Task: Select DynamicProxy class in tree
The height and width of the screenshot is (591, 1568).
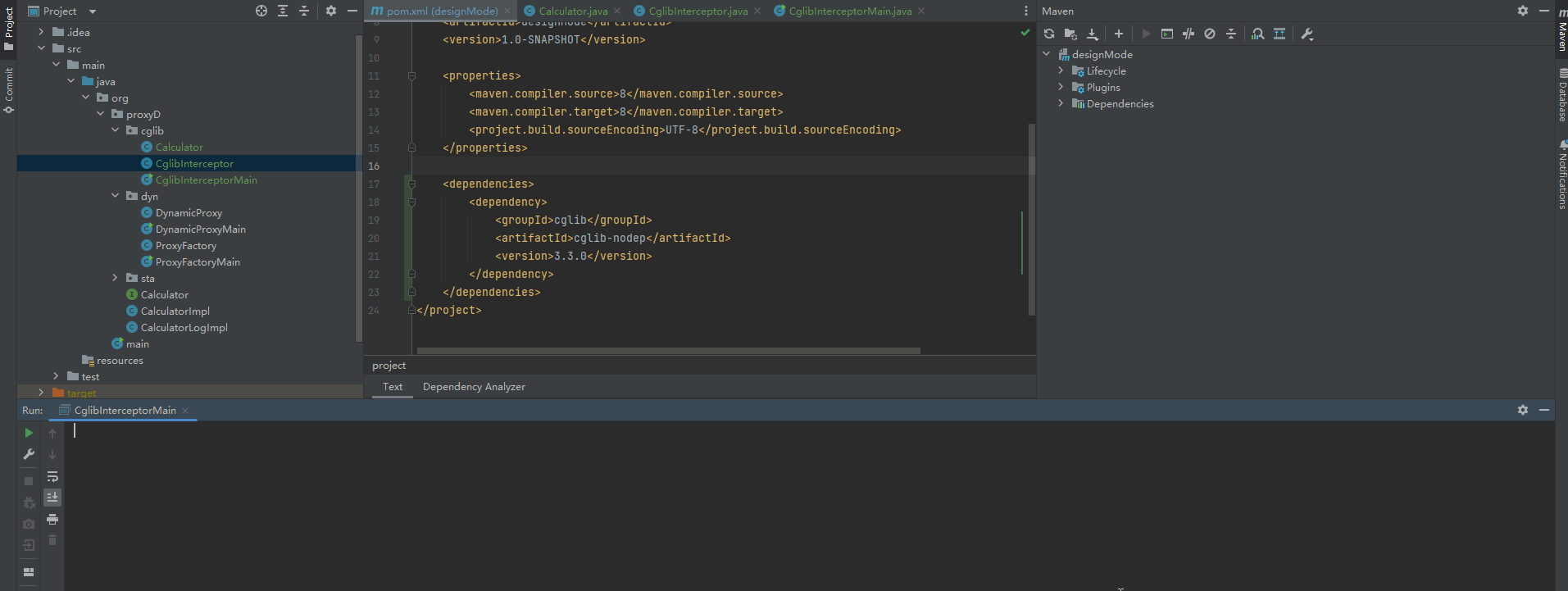Action: 189,212
